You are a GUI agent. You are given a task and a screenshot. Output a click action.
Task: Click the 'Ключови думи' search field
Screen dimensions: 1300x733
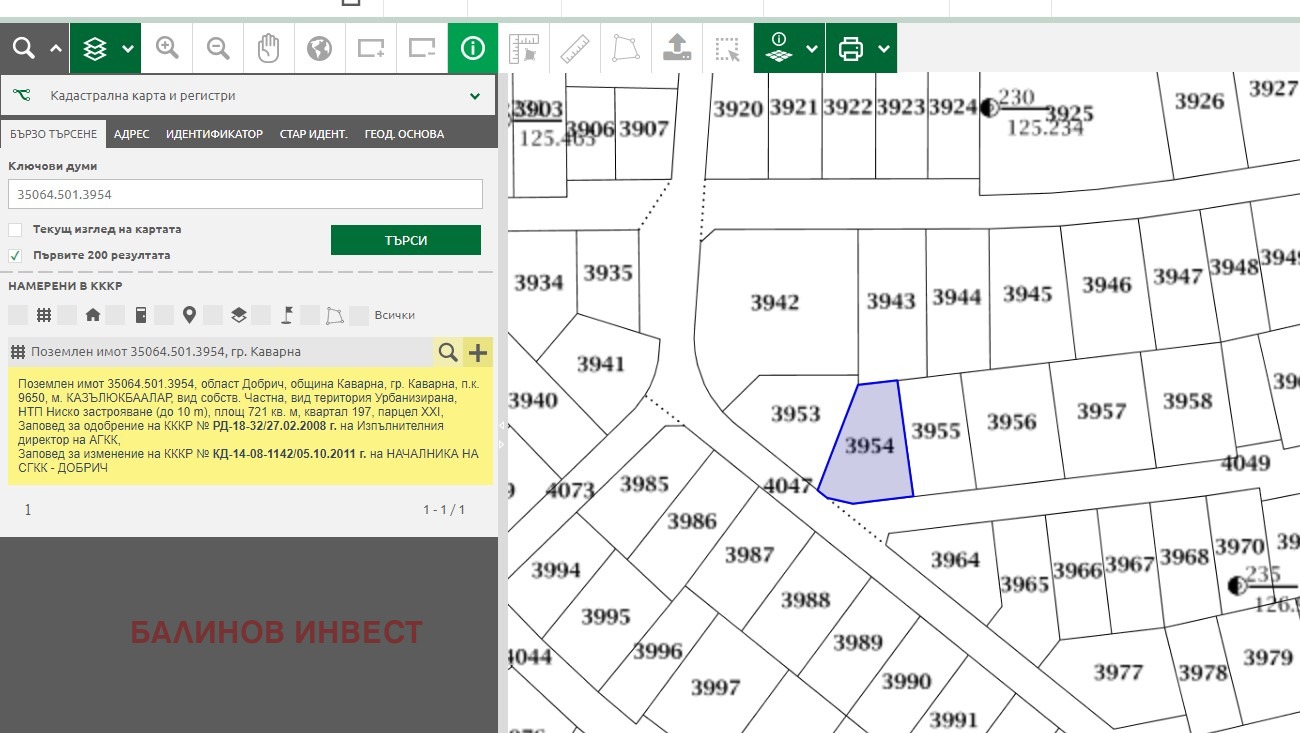point(245,194)
